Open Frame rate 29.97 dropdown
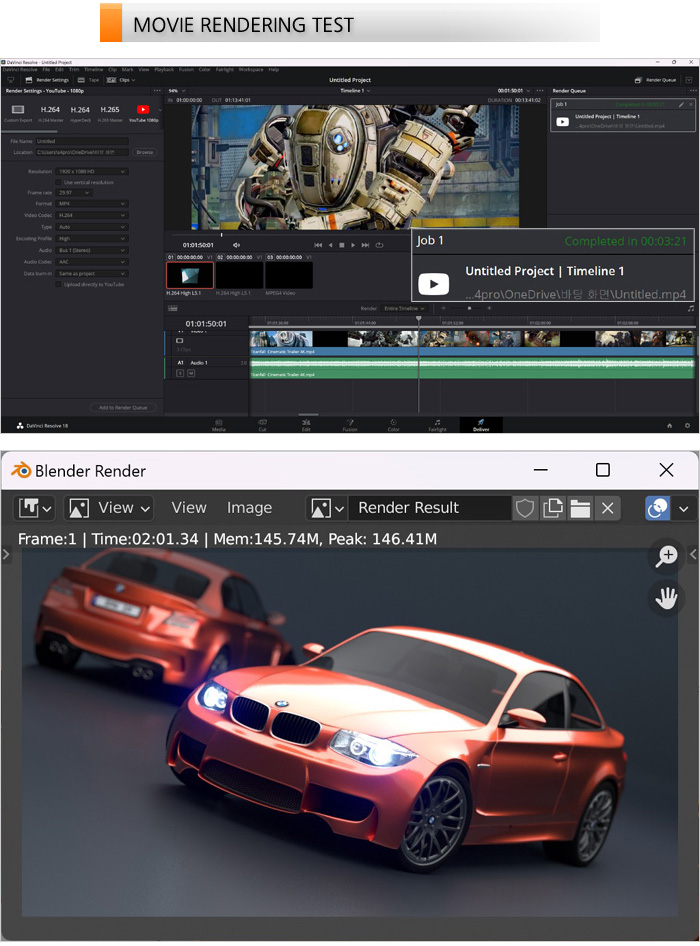The image size is (700, 946). click(74, 192)
